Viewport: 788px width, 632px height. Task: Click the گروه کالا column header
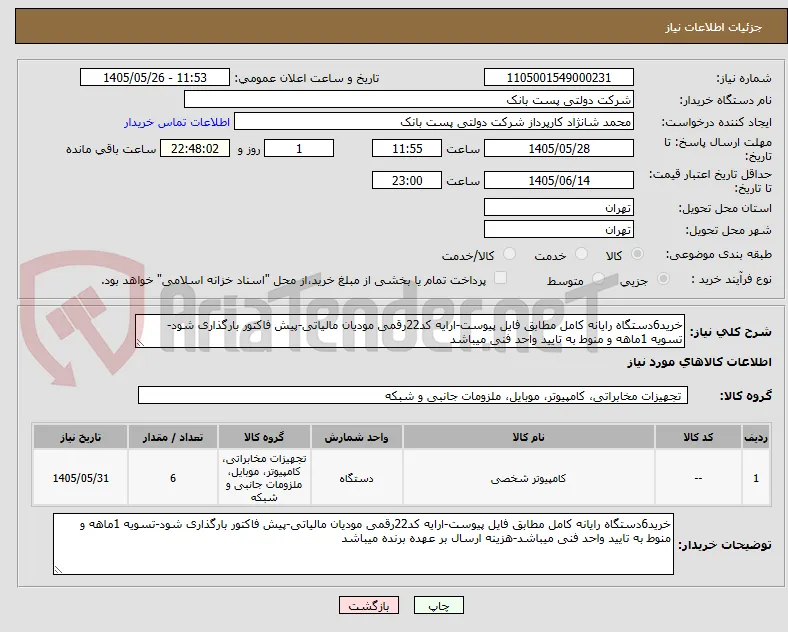(x=264, y=437)
